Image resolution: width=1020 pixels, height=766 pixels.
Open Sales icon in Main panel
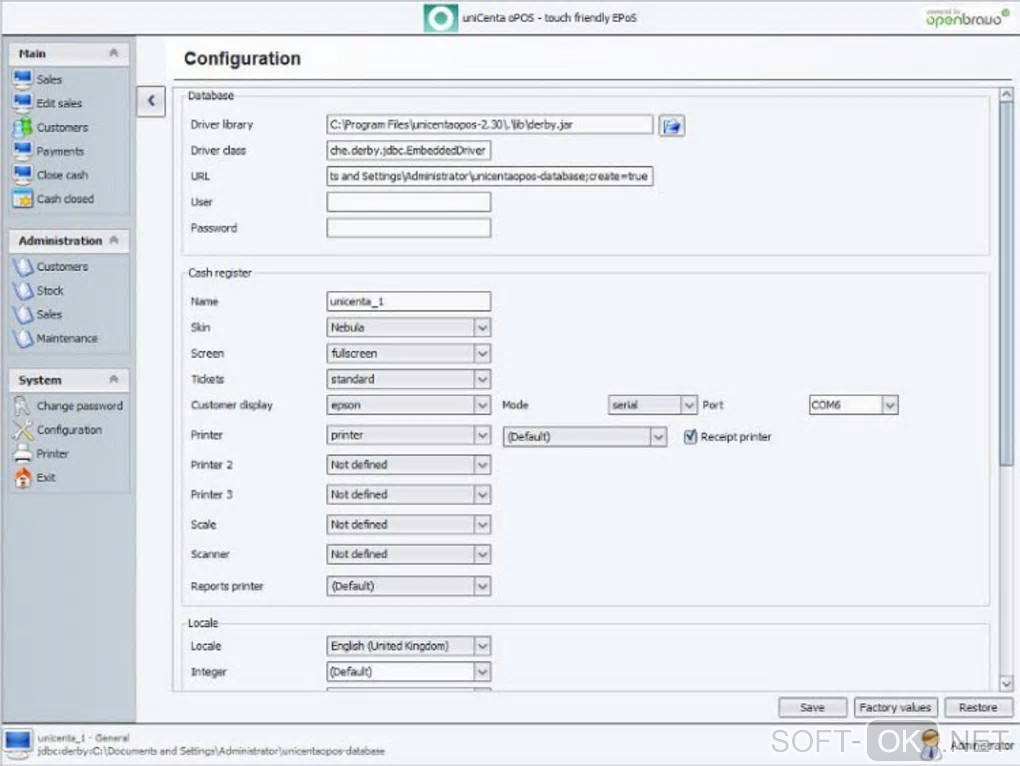point(22,79)
